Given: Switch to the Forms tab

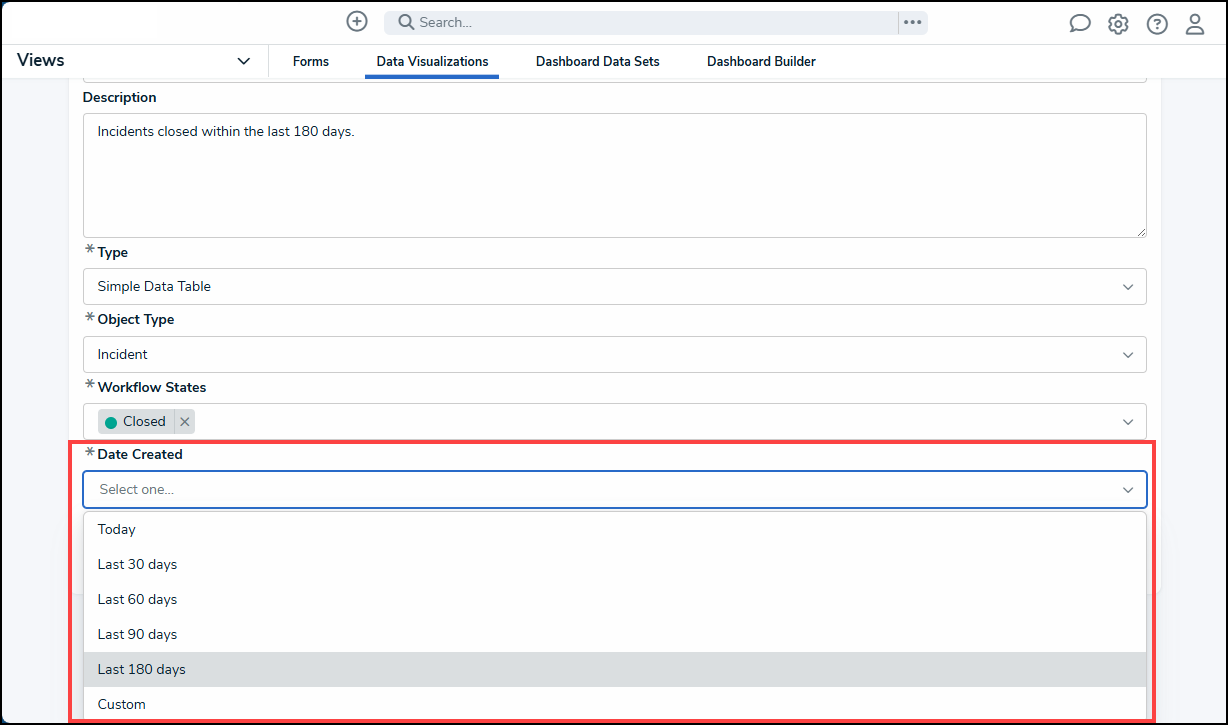Looking at the screenshot, I should click(311, 62).
